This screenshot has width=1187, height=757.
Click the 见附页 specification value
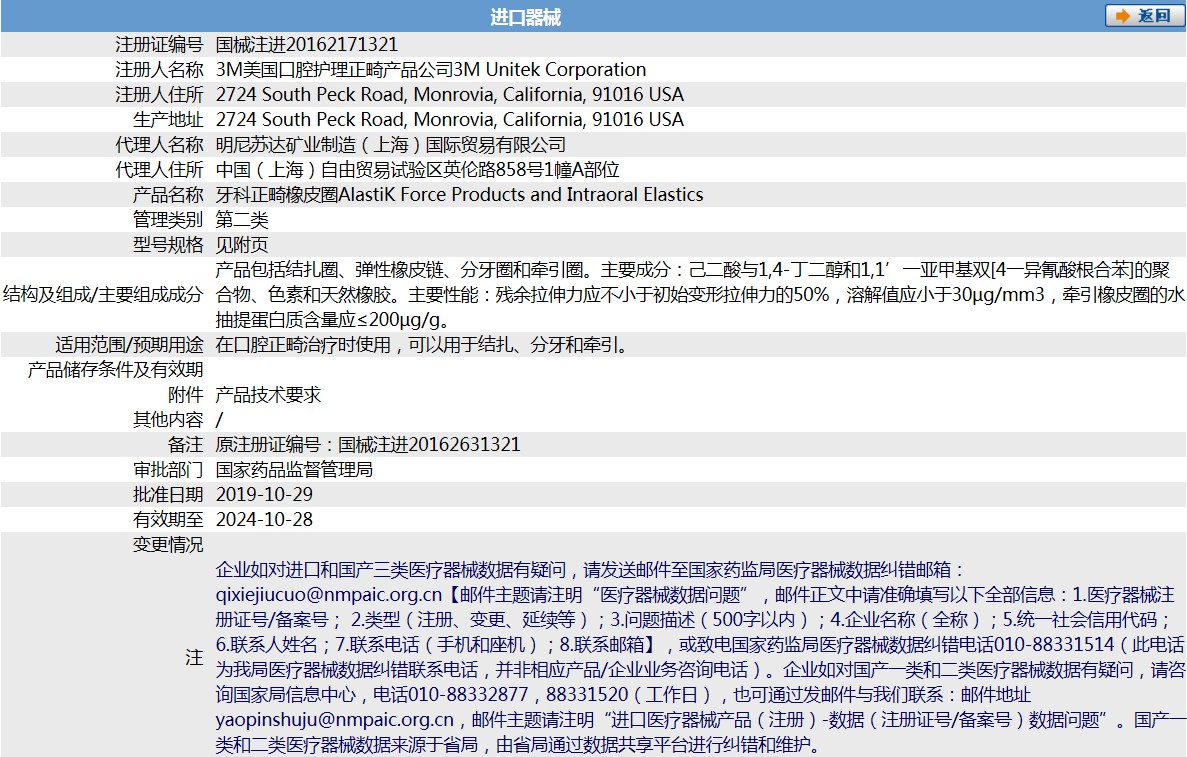242,245
